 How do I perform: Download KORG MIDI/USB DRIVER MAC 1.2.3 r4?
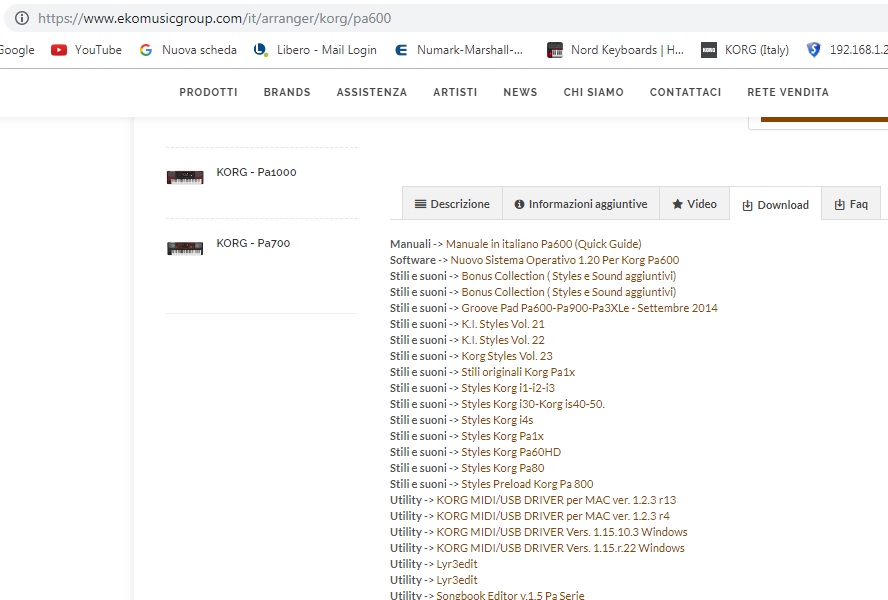point(553,516)
